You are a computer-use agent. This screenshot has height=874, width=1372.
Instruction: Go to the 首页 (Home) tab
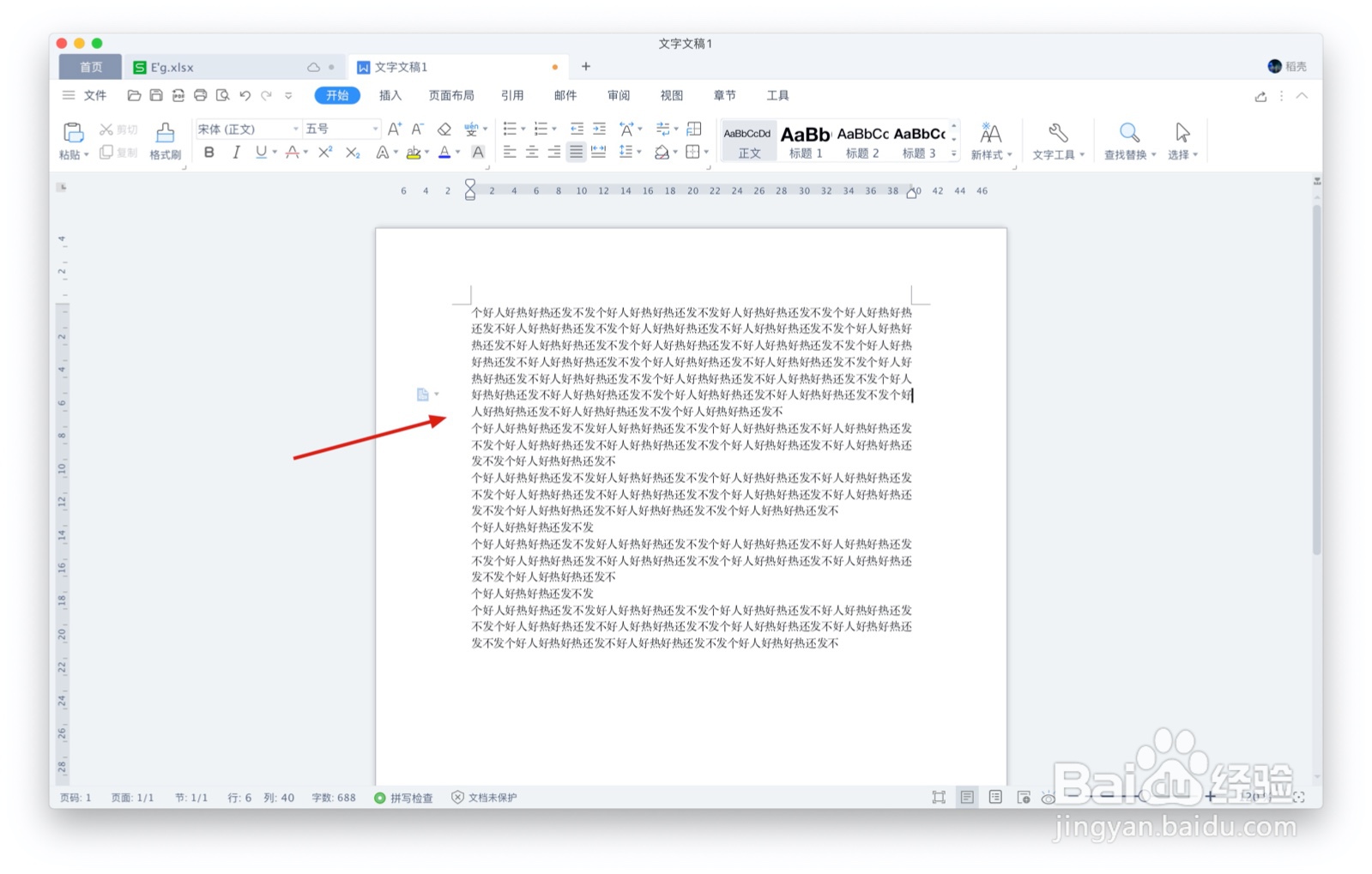(90, 67)
